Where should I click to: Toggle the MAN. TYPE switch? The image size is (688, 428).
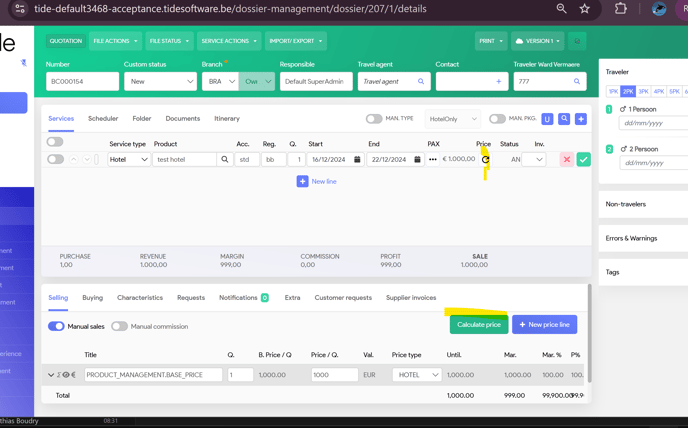pos(374,119)
